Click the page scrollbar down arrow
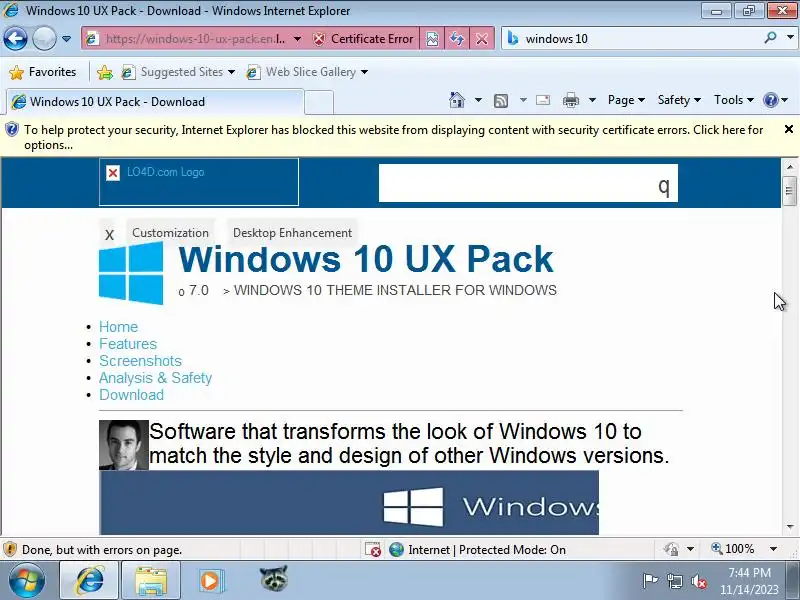The image size is (800, 600). pos(790,527)
